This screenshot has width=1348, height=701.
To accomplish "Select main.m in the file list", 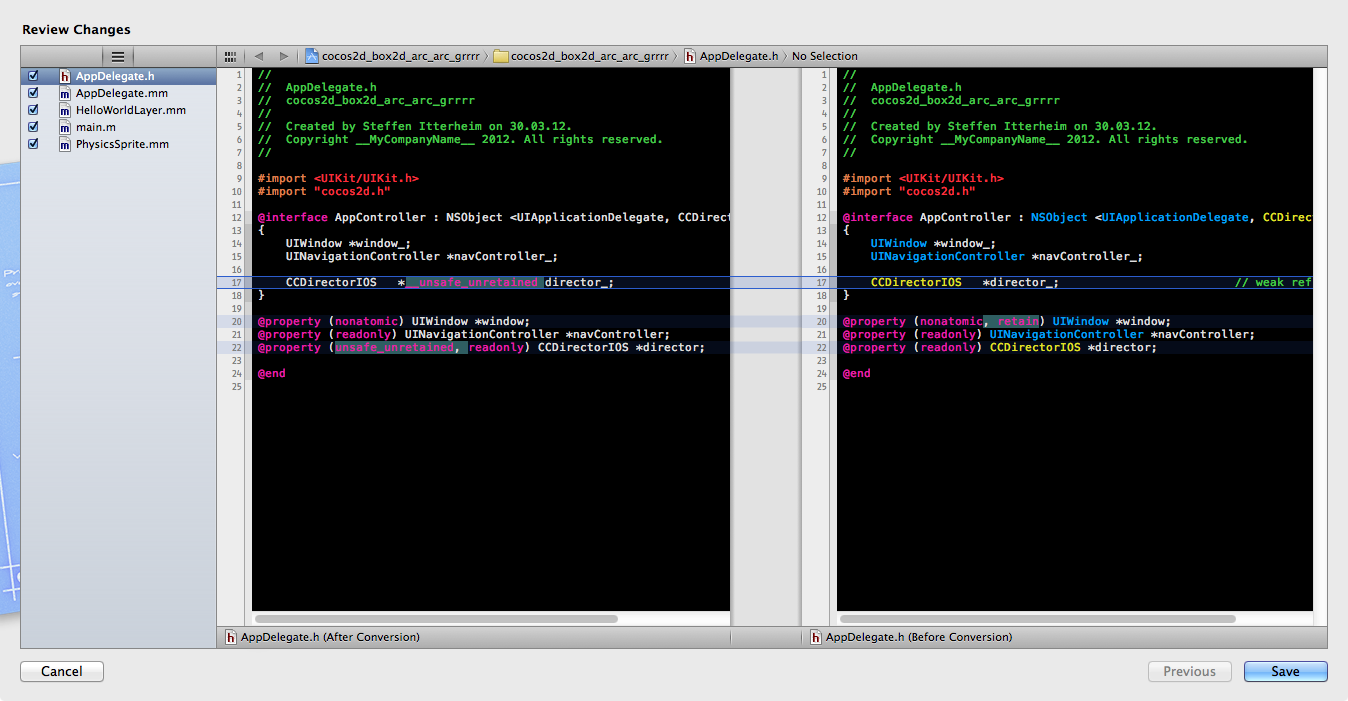I will point(118,127).
